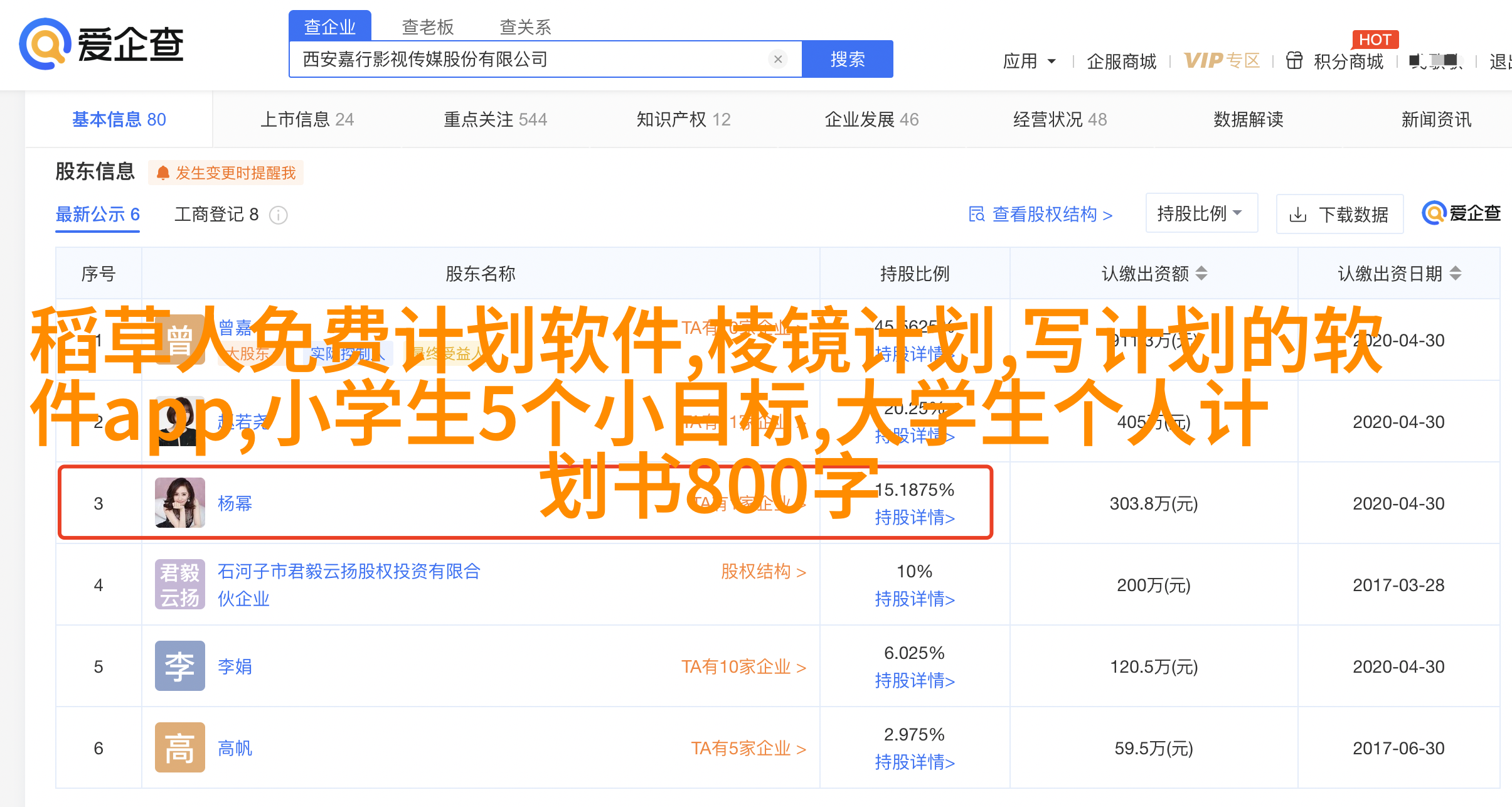Clear the search box with the X icon
The height and width of the screenshot is (807, 1512).
[778, 59]
